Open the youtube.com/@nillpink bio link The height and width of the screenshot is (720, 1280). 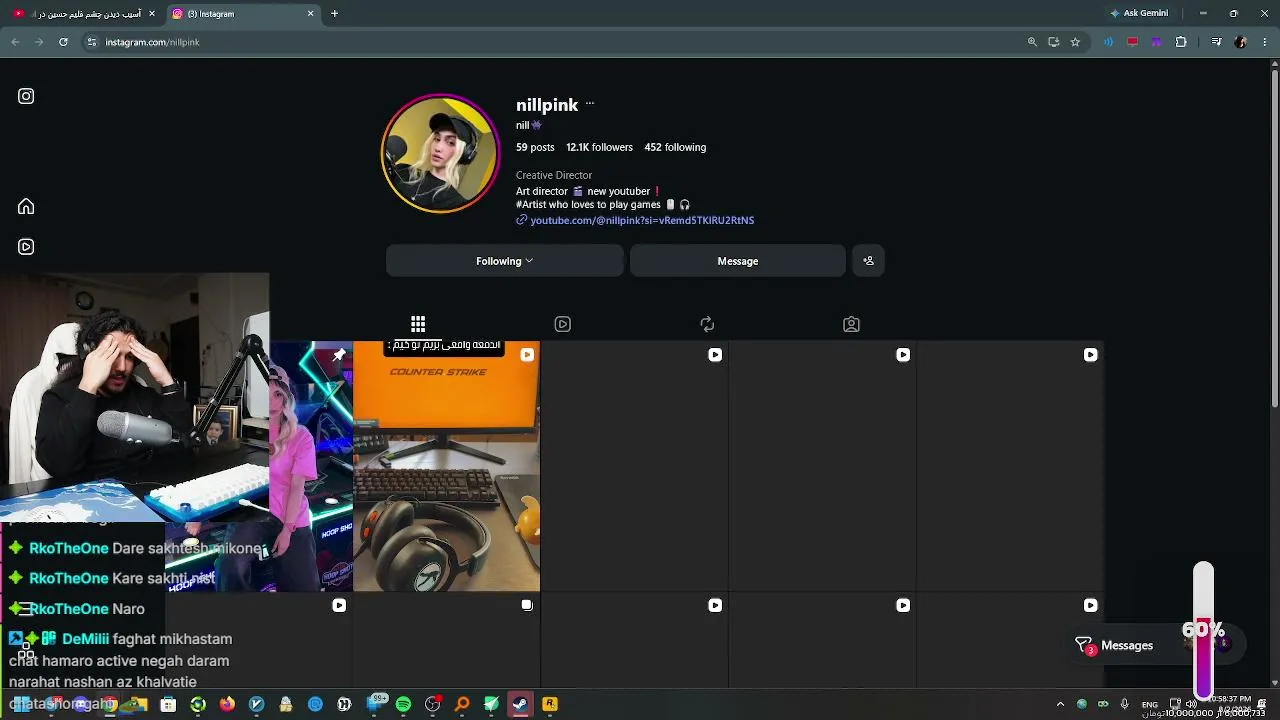click(x=642, y=220)
